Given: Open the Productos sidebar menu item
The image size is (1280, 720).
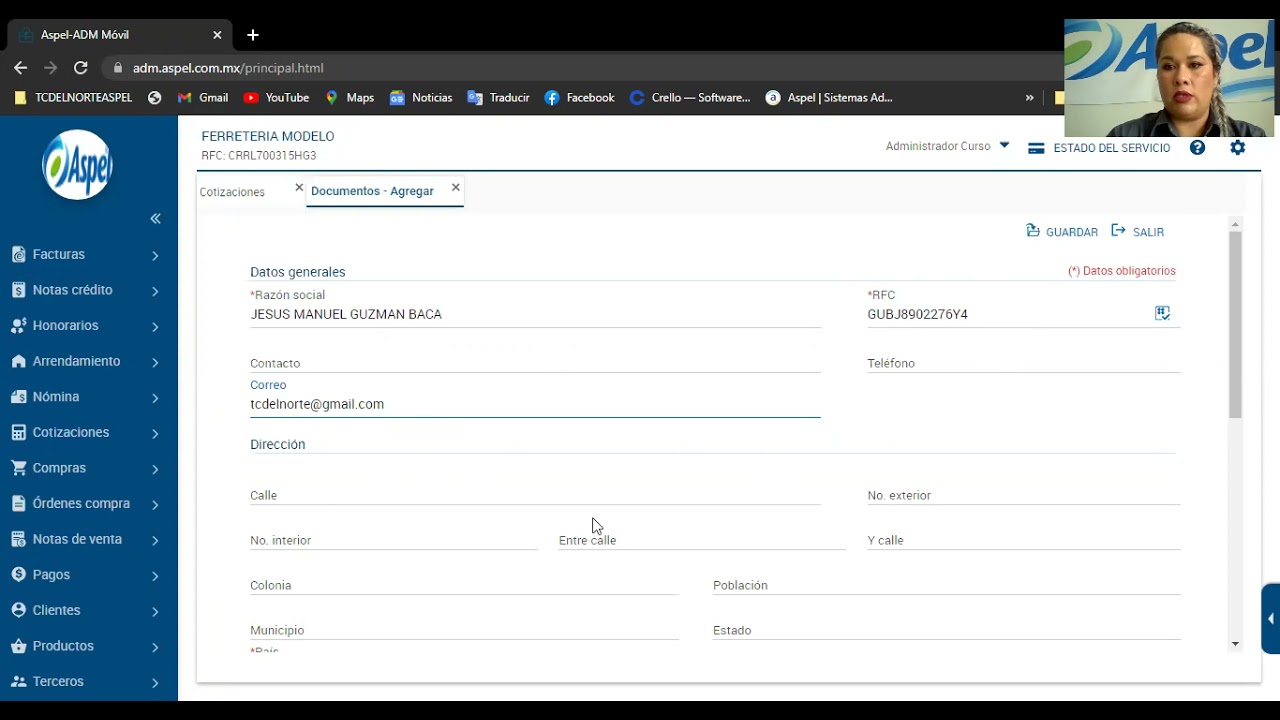Looking at the screenshot, I should coord(63,646).
